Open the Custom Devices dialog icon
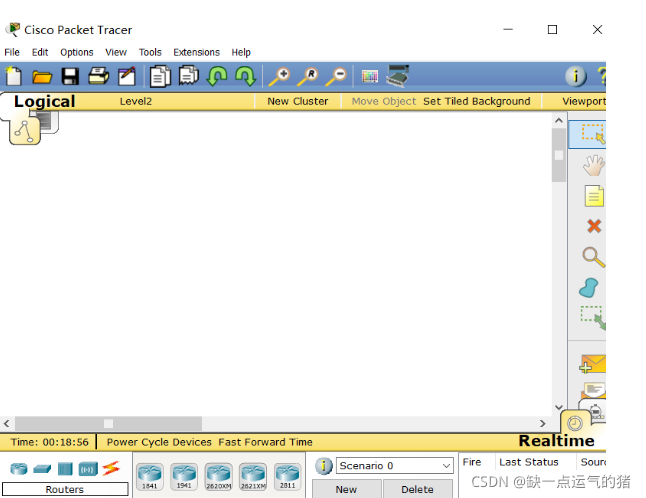This screenshot has height=498, width=646. pos(398,76)
